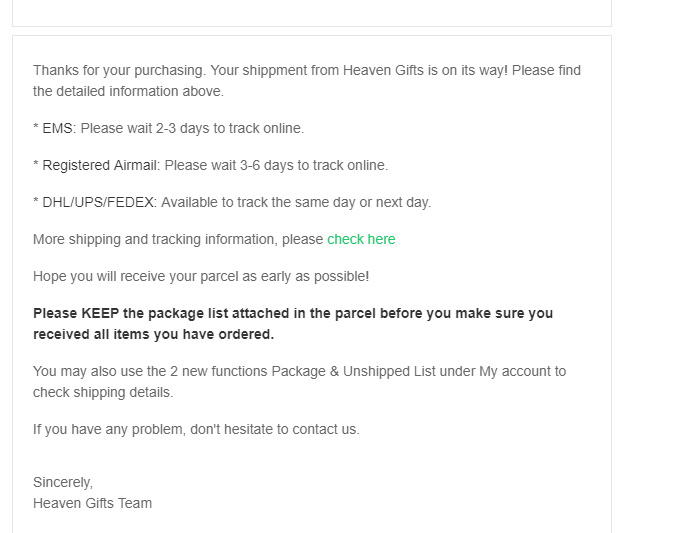This screenshot has width=680, height=533.
Task: Click the word "EMS" in shipping list
Action: pyautogui.click(x=57, y=128)
